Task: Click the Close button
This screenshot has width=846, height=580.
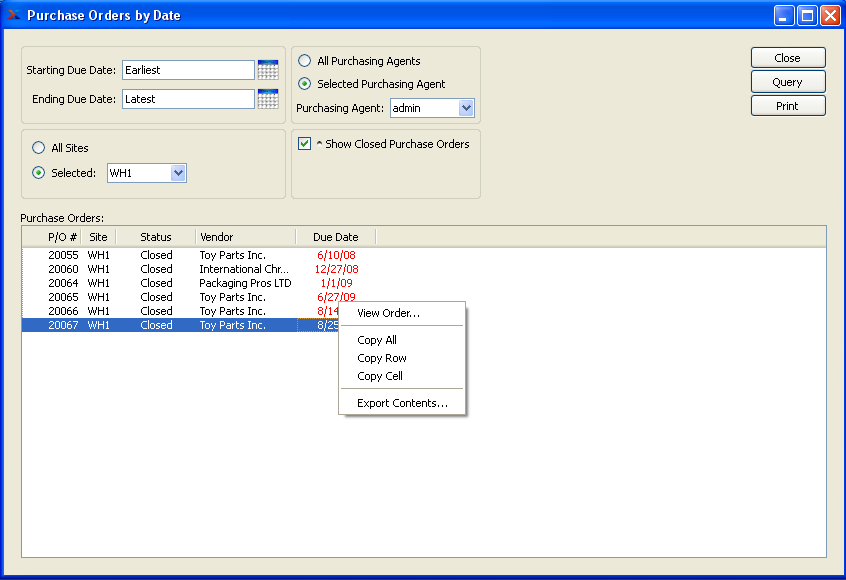Action: pyautogui.click(x=788, y=58)
